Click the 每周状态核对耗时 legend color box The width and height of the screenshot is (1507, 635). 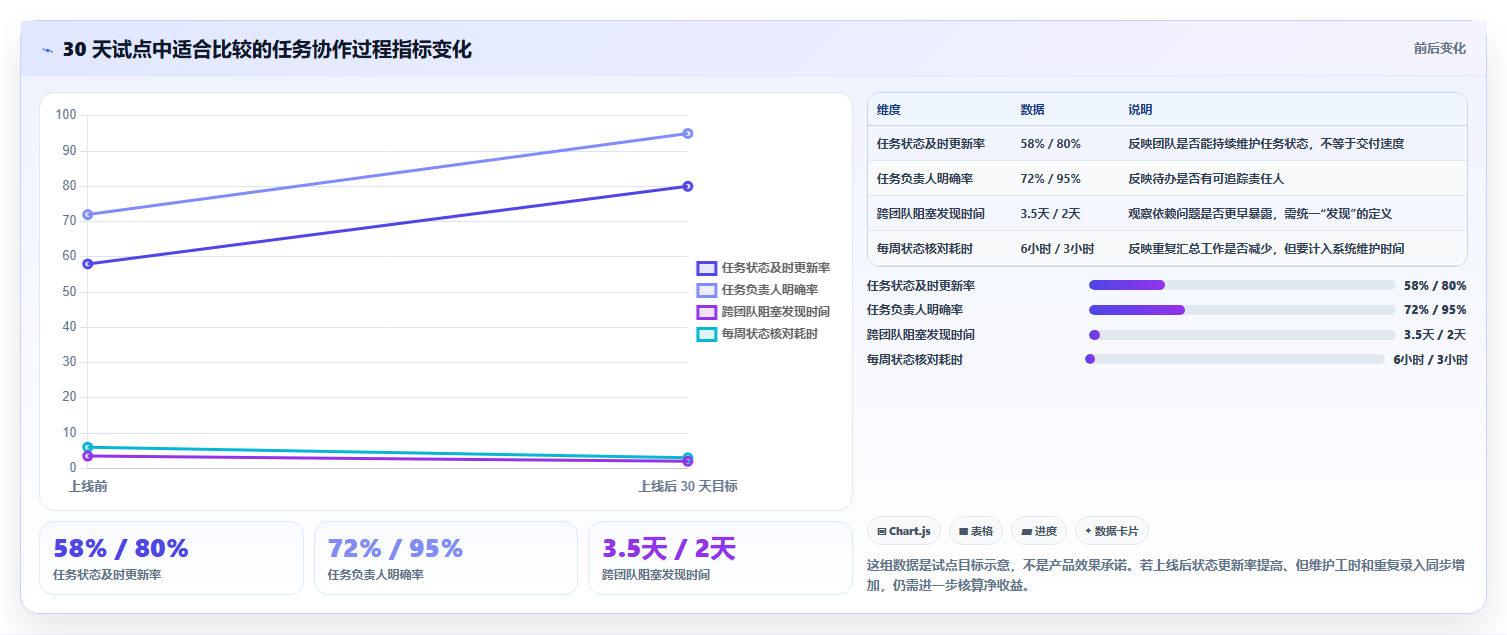[x=706, y=334]
